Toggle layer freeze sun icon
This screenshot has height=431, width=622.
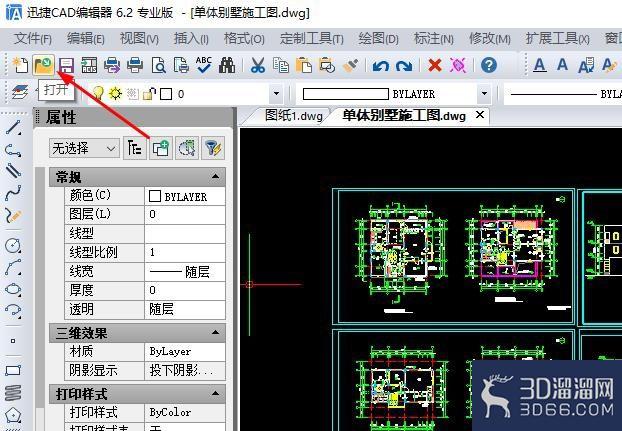click(115, 94)
